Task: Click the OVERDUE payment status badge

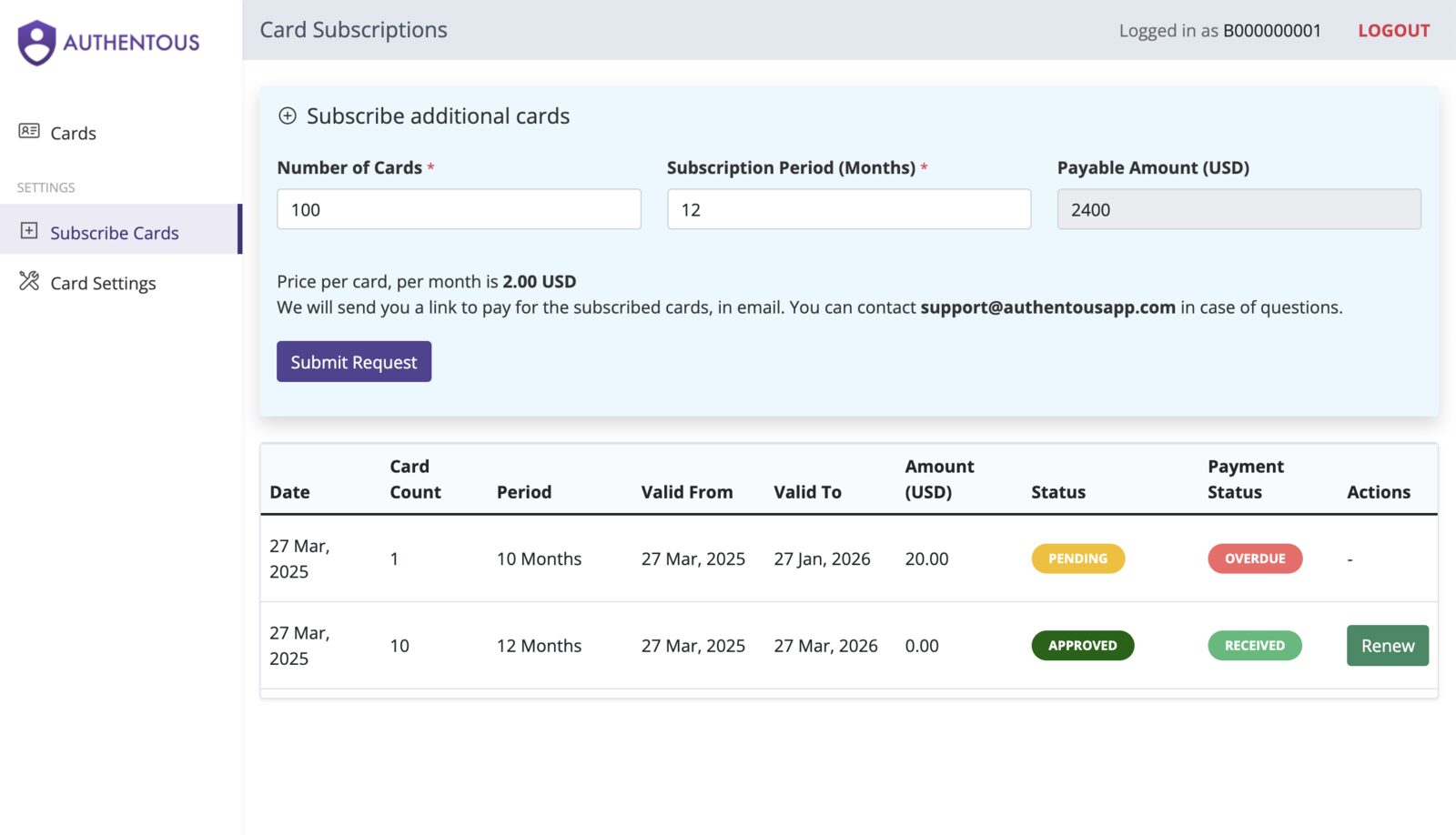Action: (1255, 558)
